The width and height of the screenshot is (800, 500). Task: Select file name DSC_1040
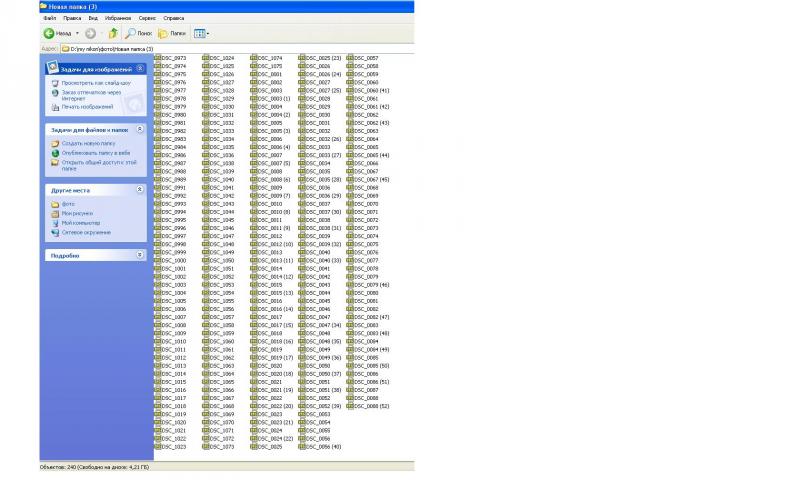click(x=222, y=180)
